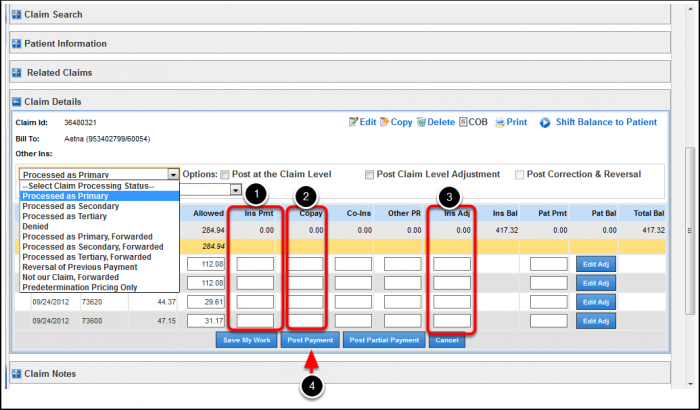Image resolution: width=700 pixels, height=410 pixels.
Task: Expand the Claim Search section
Action: pos(16,15)
